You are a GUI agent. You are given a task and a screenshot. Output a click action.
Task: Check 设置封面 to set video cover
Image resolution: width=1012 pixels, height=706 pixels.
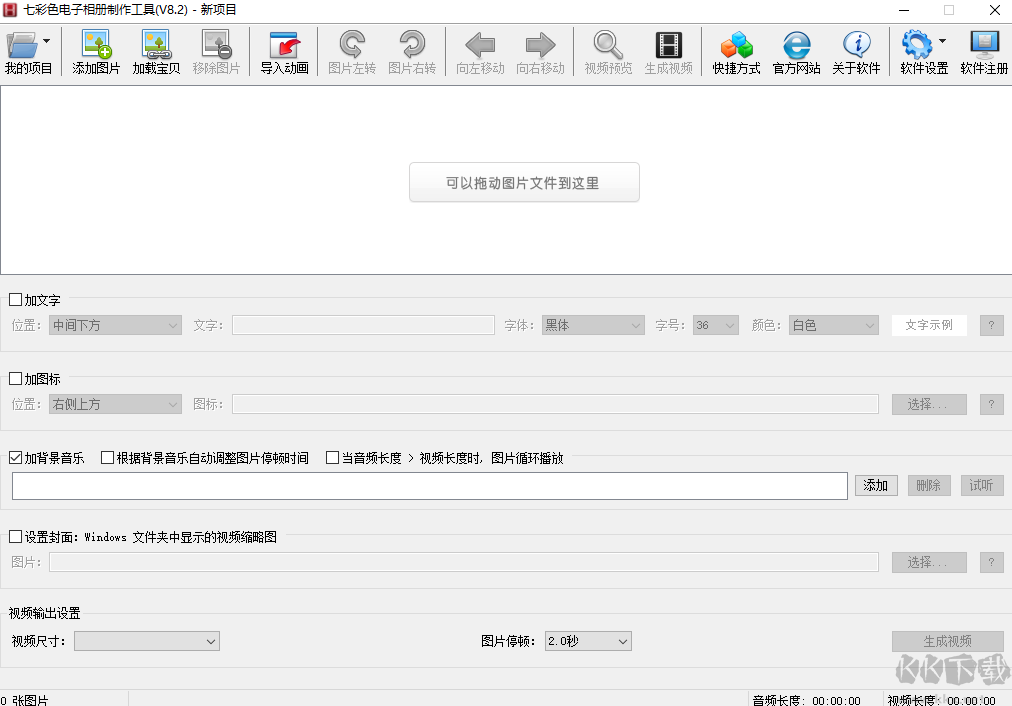point(15,536)
